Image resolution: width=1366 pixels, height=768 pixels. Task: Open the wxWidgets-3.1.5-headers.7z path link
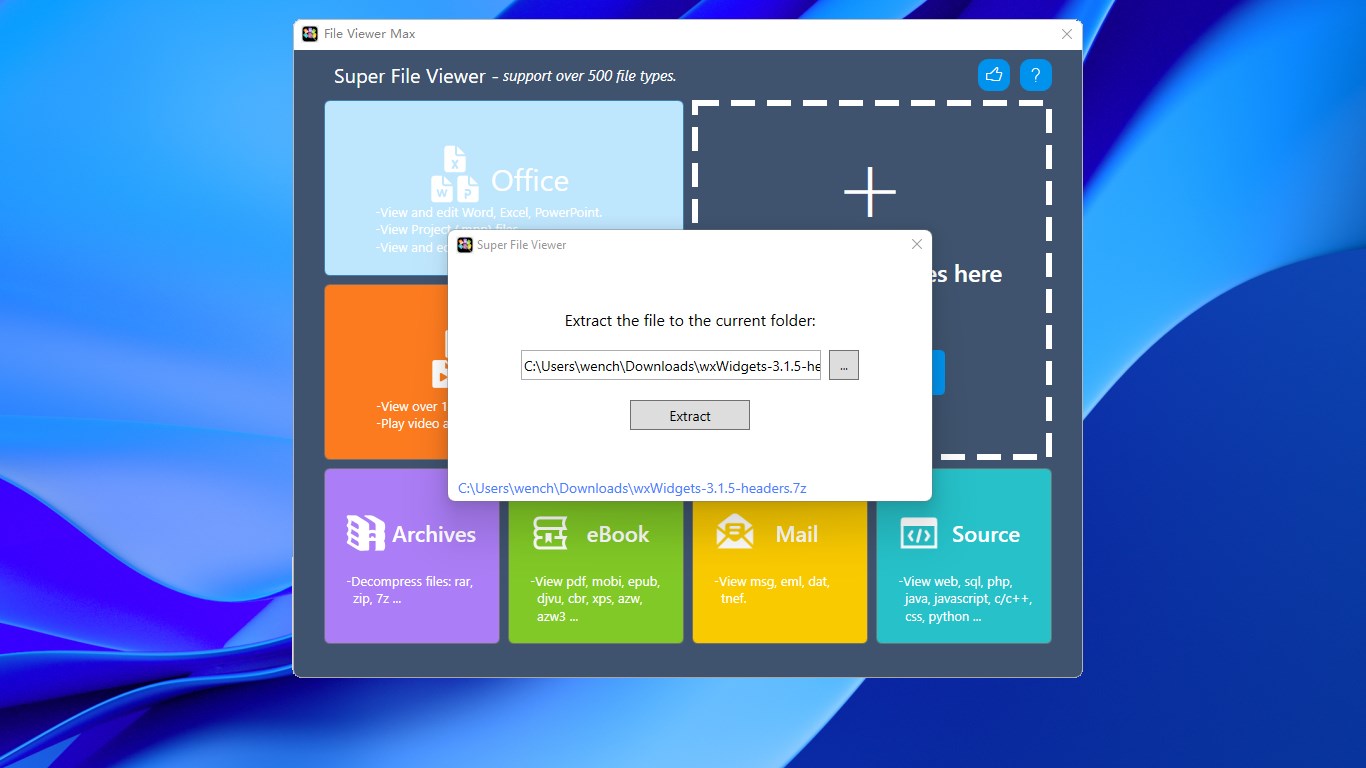click(x=632, y=488)
